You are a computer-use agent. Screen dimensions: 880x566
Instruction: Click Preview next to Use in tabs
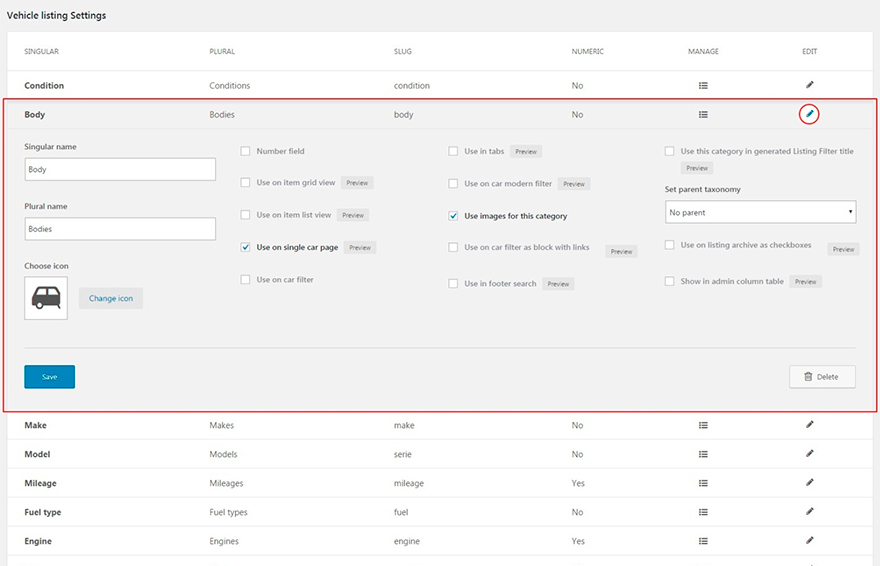click(526, 152)
